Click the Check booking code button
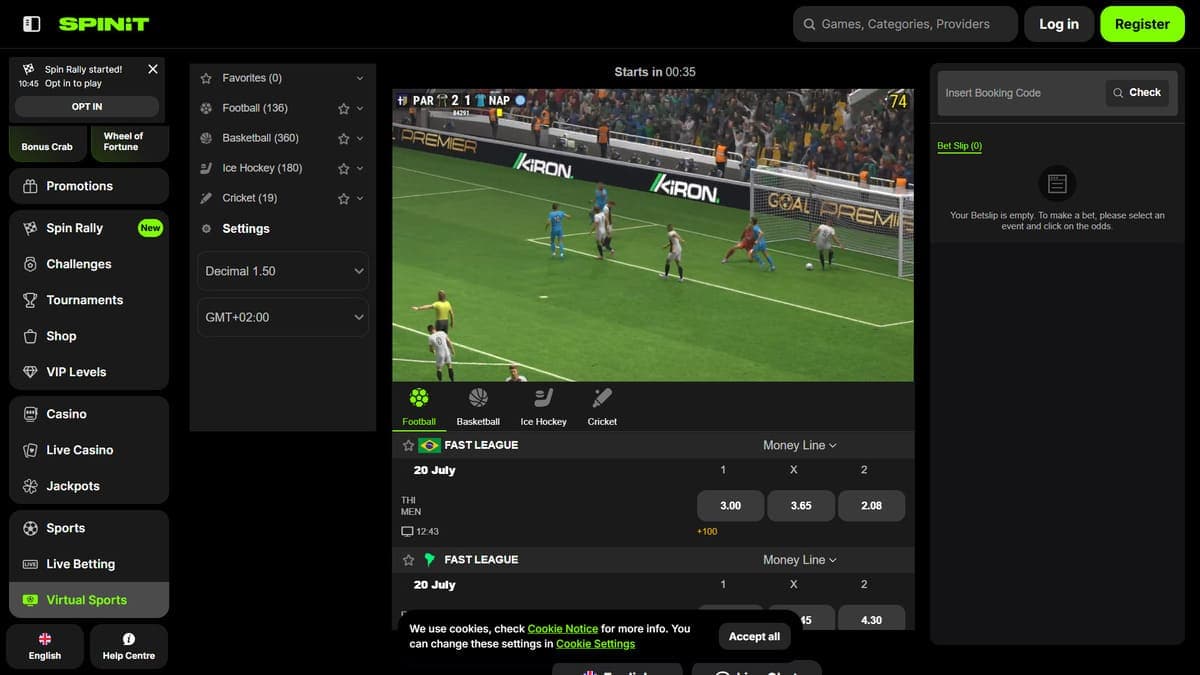Viewport: 1200px width, 675px height. [x=1137, y=93]
